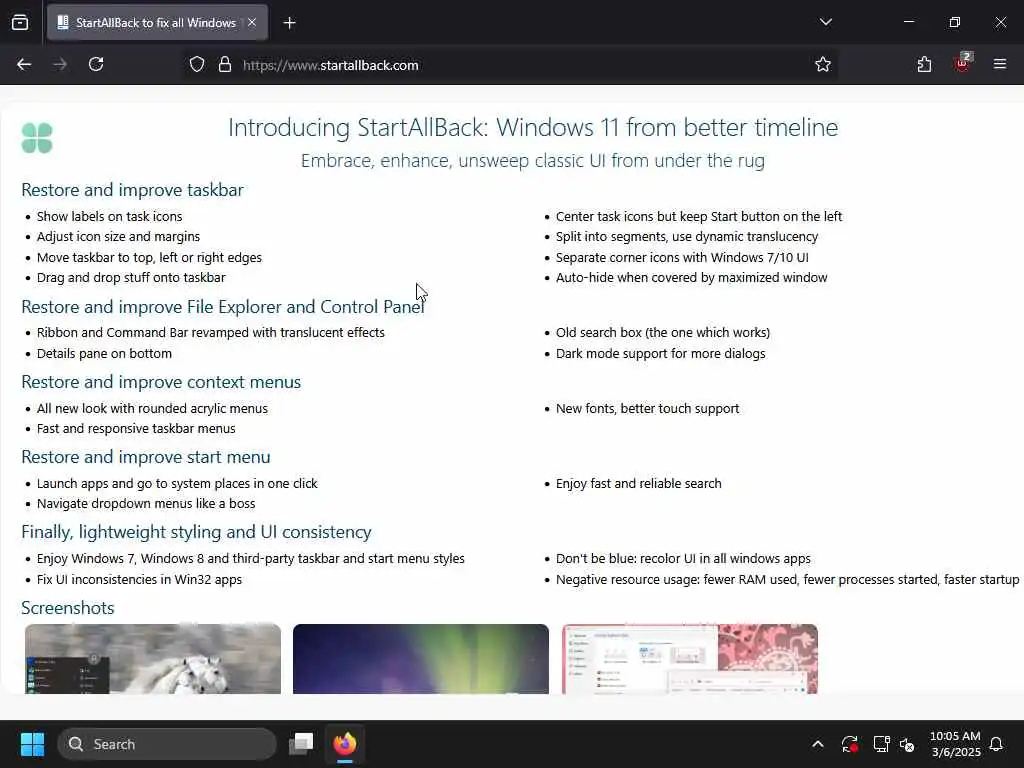1024x768 pixels.
Task: Select the StartAllBack browser tab
Action: coord(157,22)
